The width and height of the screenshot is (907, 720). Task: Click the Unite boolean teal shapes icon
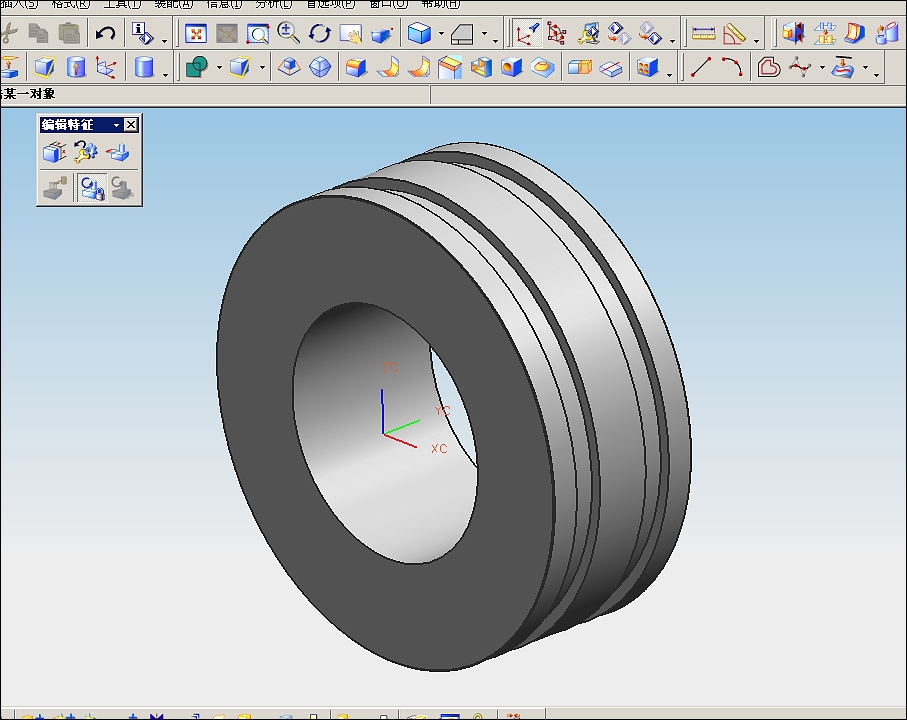pos(197,67)
